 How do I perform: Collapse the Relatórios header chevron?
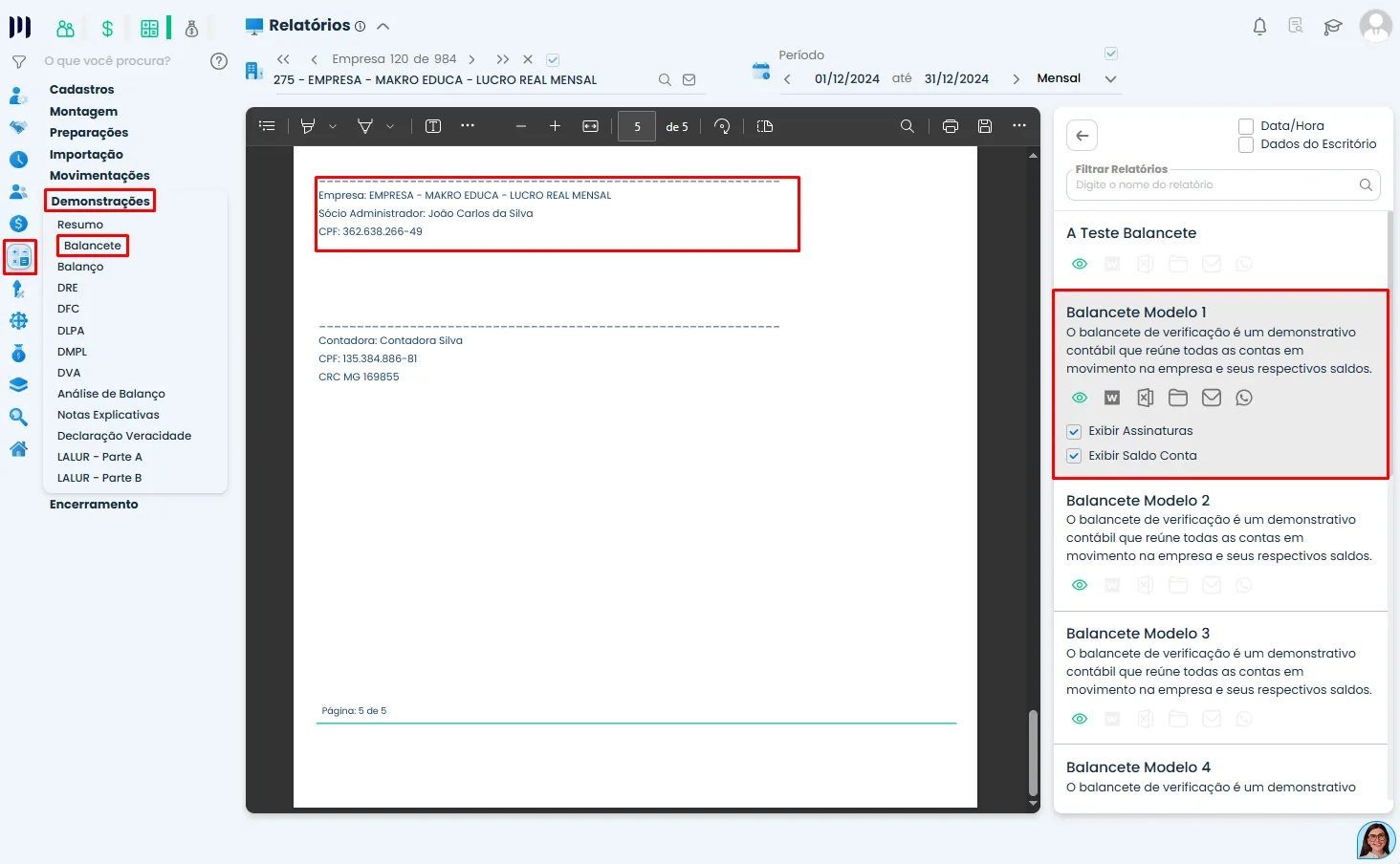tap(383, 27)
